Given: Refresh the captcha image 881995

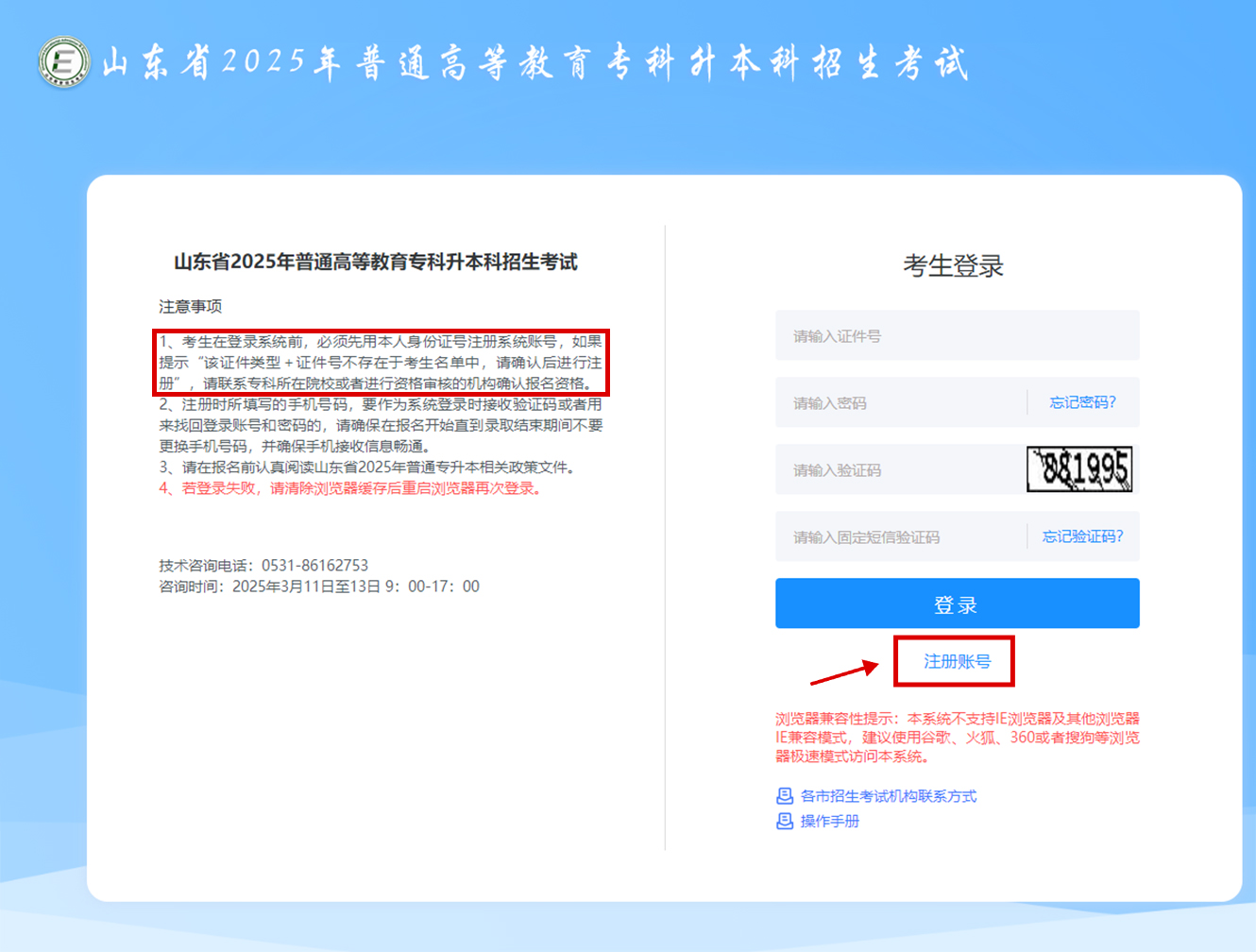Looking at the screenshot, I should coord(1079,469).
